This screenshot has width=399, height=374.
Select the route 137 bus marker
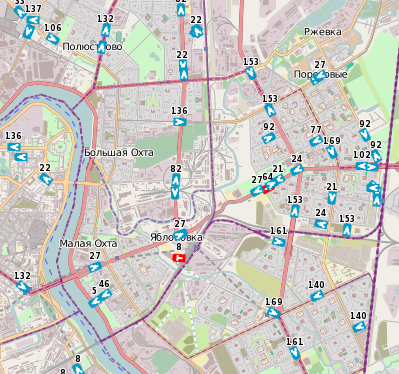[33, 20]
